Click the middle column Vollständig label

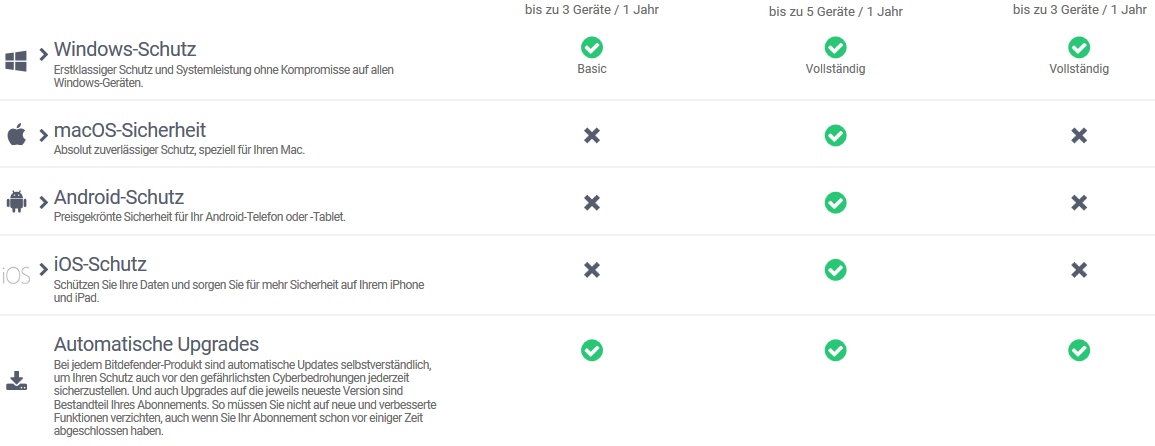[x=835, y=69]
